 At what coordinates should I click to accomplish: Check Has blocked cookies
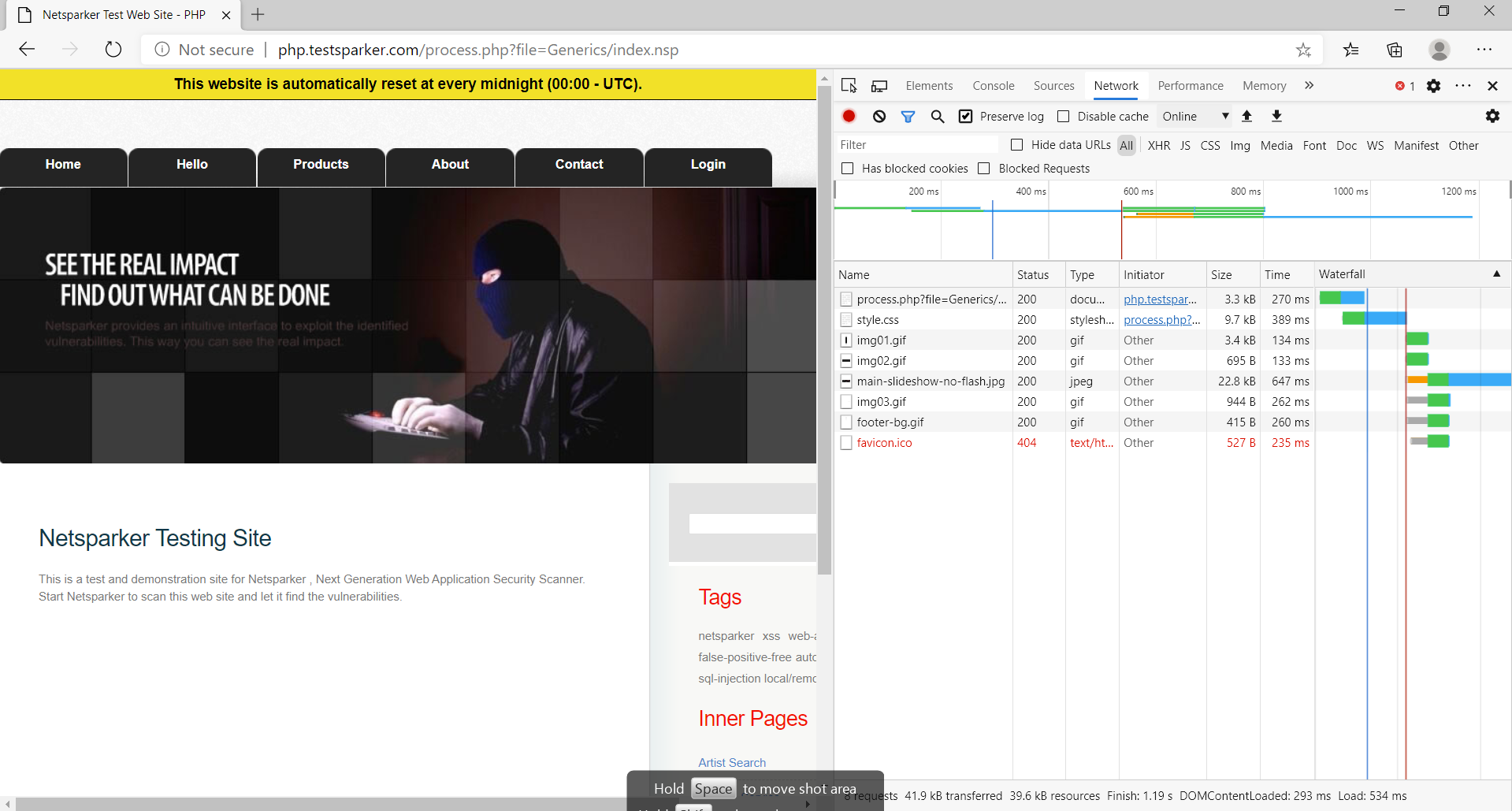[848, 169]
